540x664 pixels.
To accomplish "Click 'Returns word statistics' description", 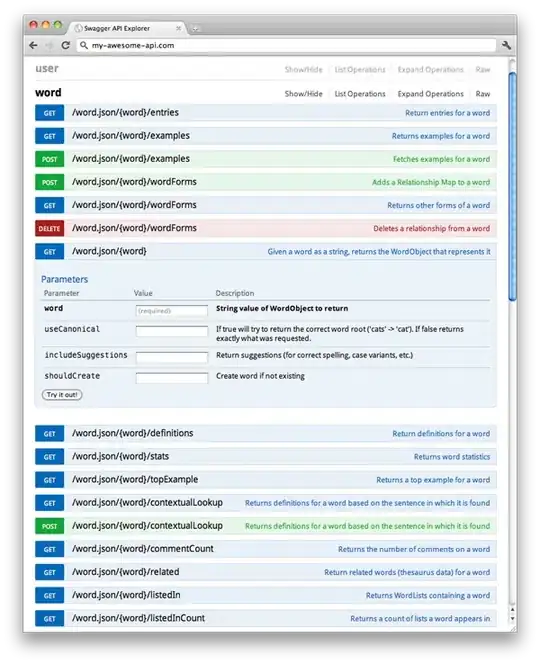I will click(452, 457).
